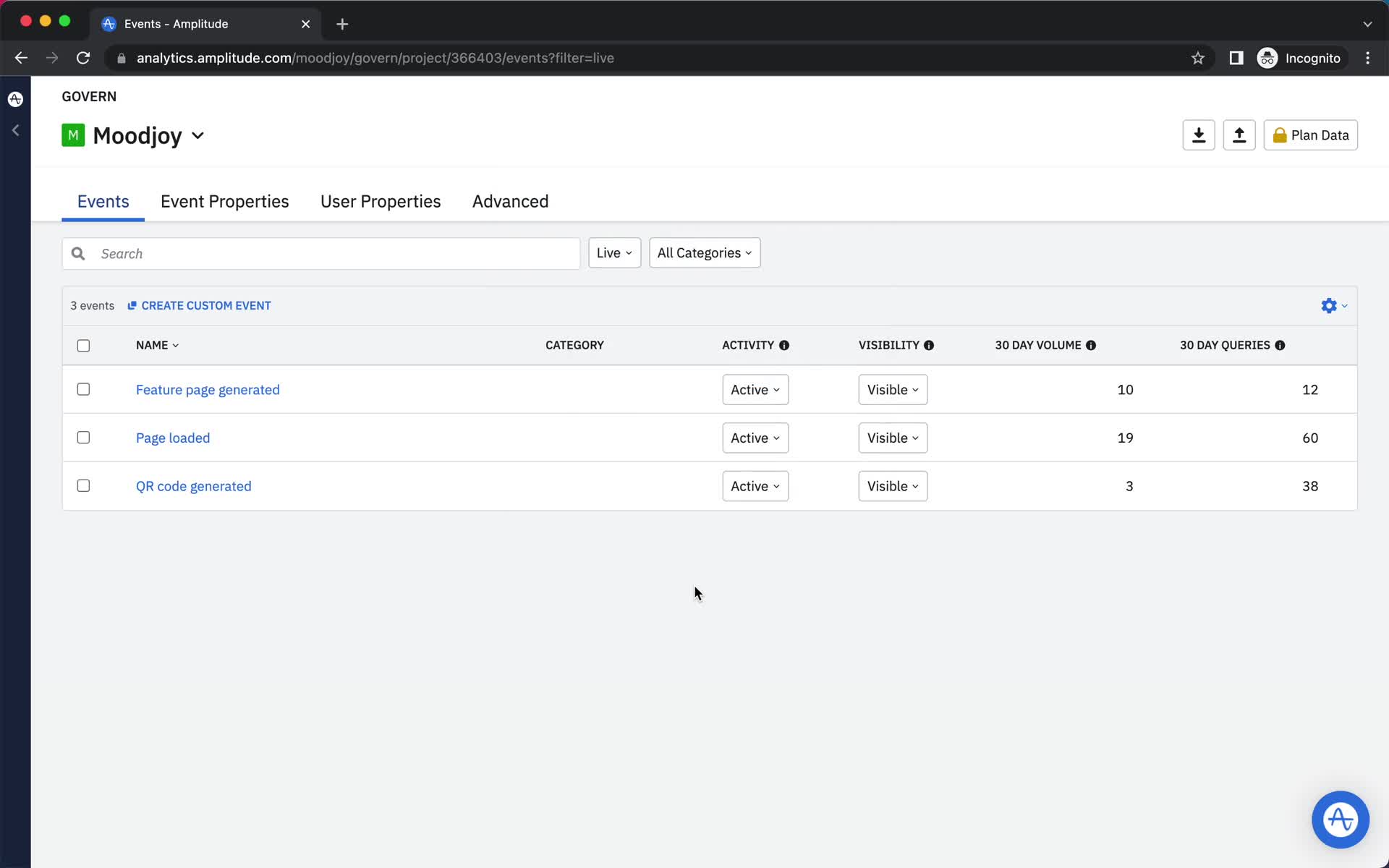
Task: Open the Amplitude help chat bubble
Action: tap(1341, 820)
